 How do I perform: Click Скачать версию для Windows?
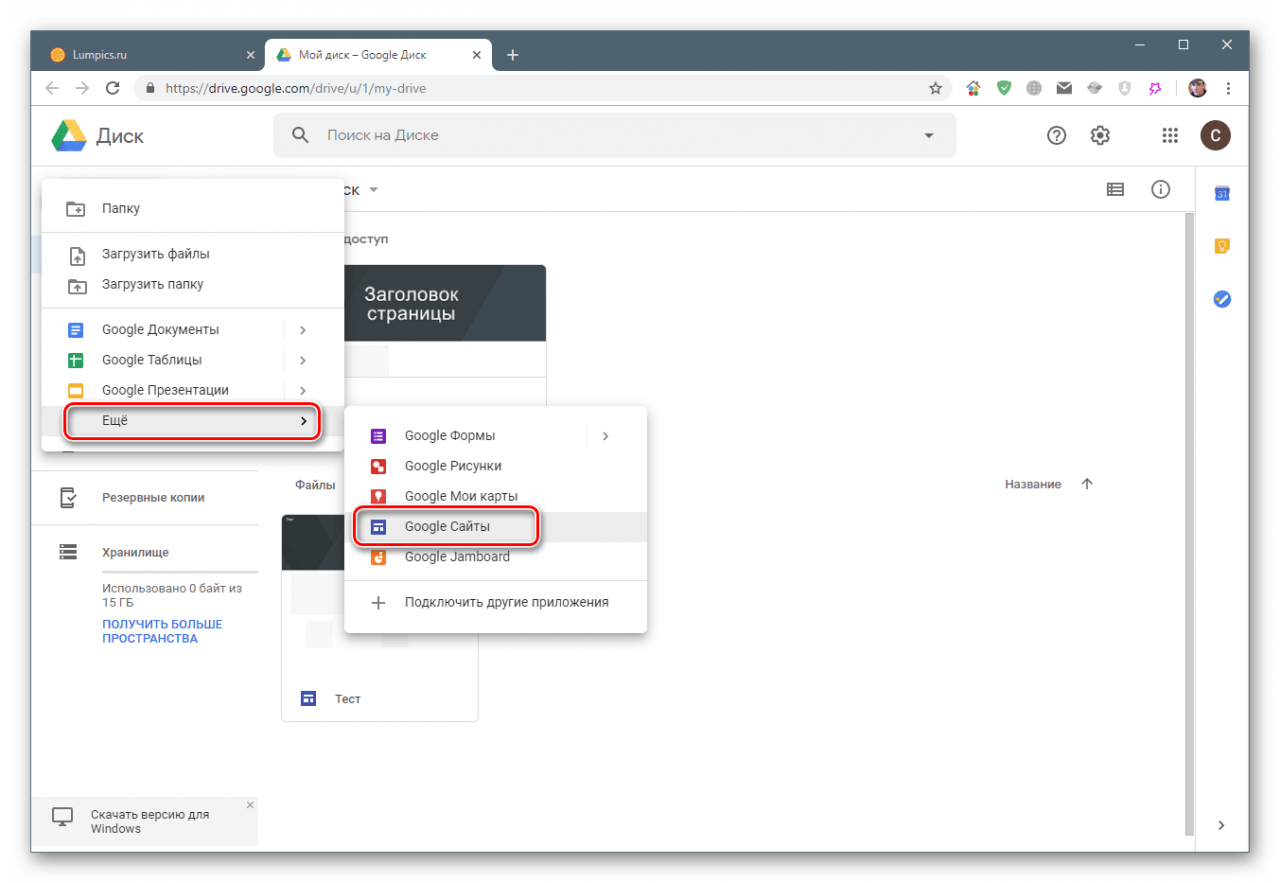[150, 821]
